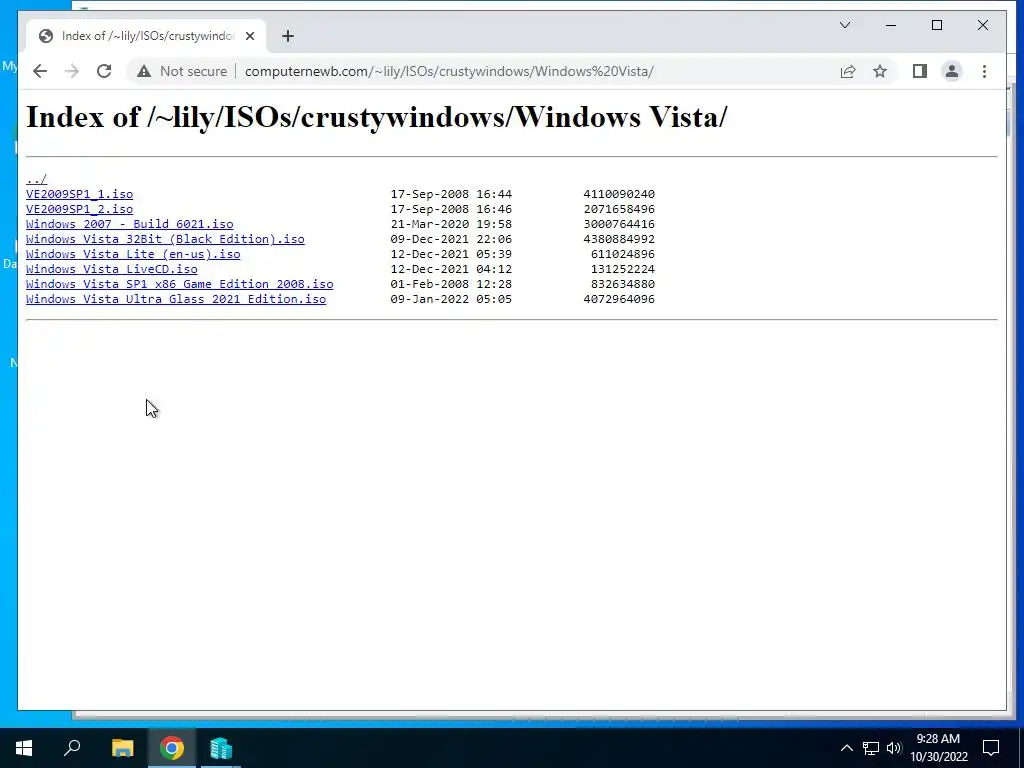Click the address bar URL
1024x768 pixels.
(449, 71)
